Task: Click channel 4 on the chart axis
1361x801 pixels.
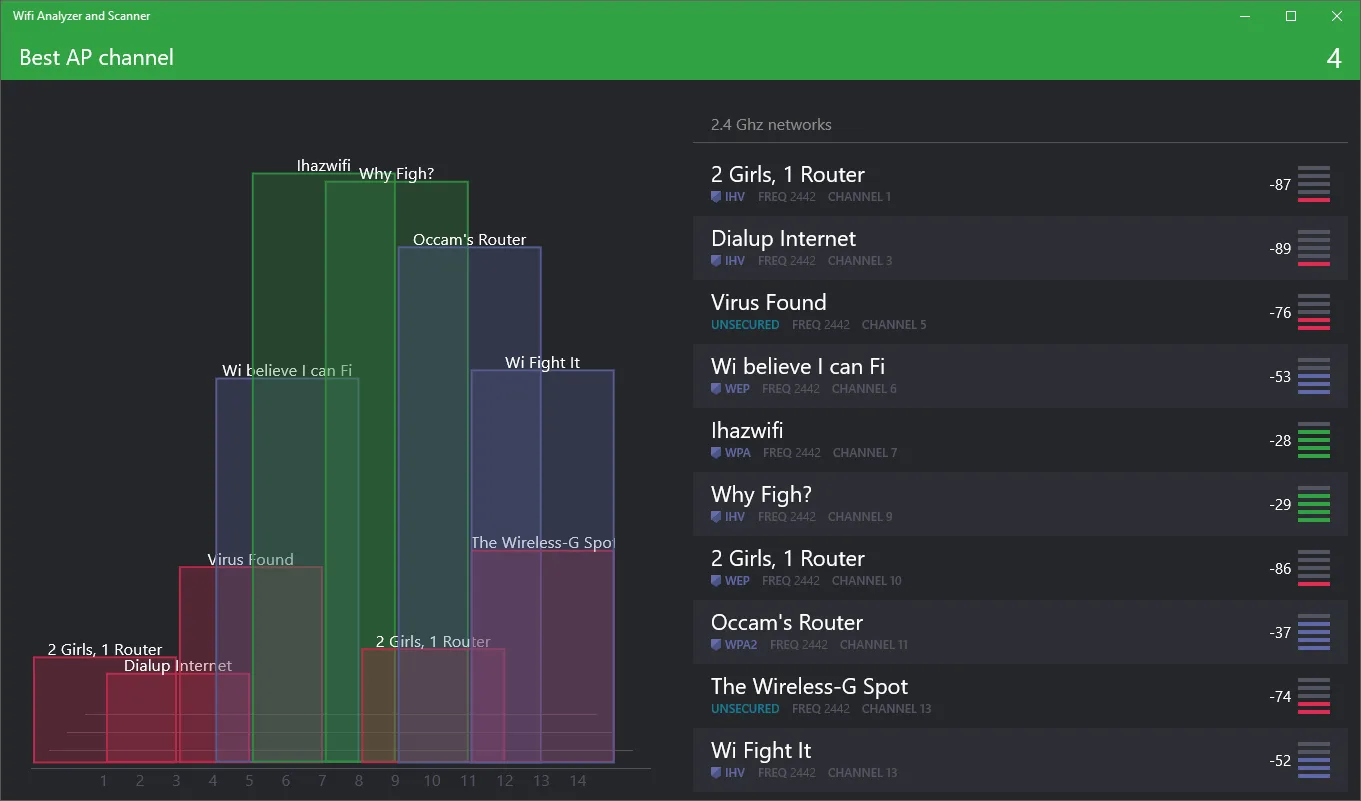Action: pyautogui.click(x=213, y=781)
